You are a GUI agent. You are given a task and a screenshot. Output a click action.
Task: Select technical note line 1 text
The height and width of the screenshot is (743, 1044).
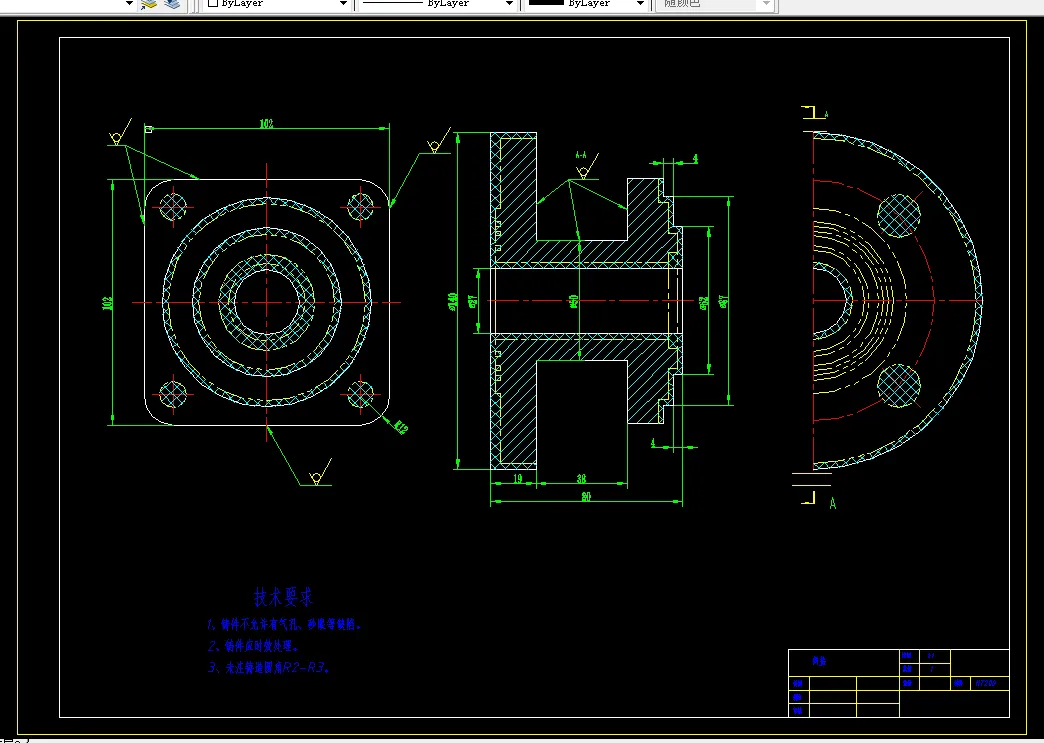pos(284,625)
